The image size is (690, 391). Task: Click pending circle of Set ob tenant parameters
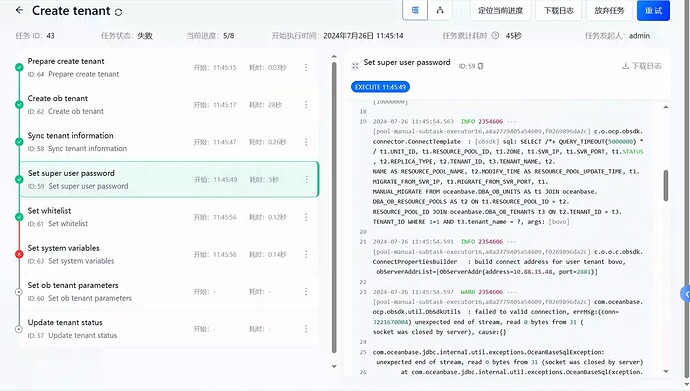pos(19,292)
